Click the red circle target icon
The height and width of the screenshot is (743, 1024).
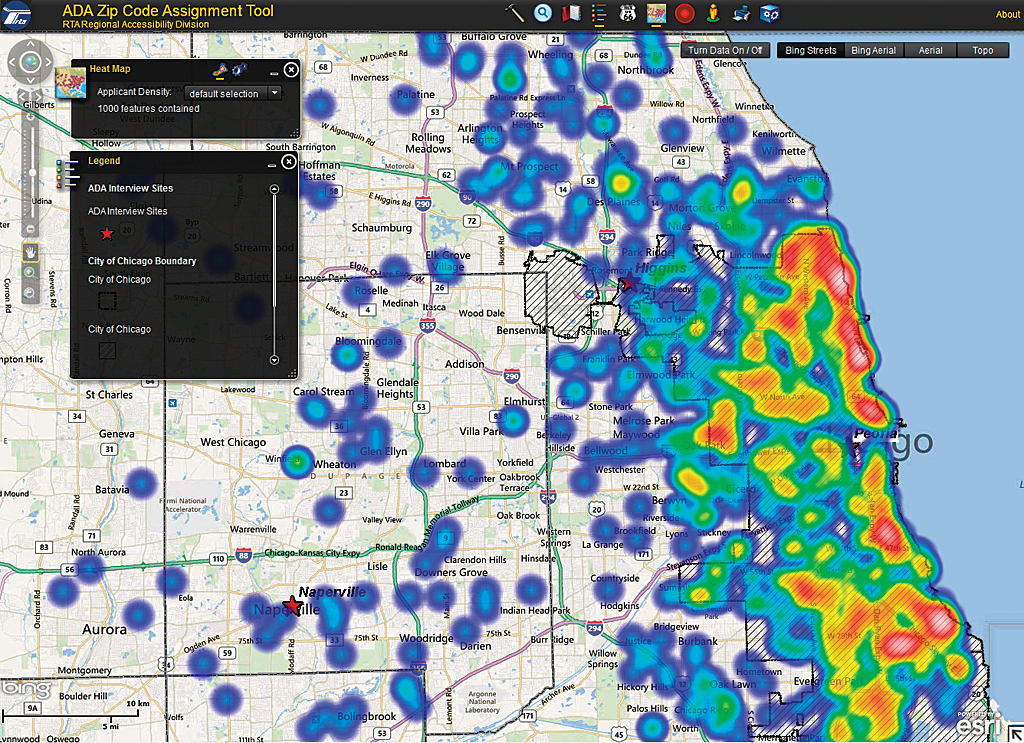684,14
